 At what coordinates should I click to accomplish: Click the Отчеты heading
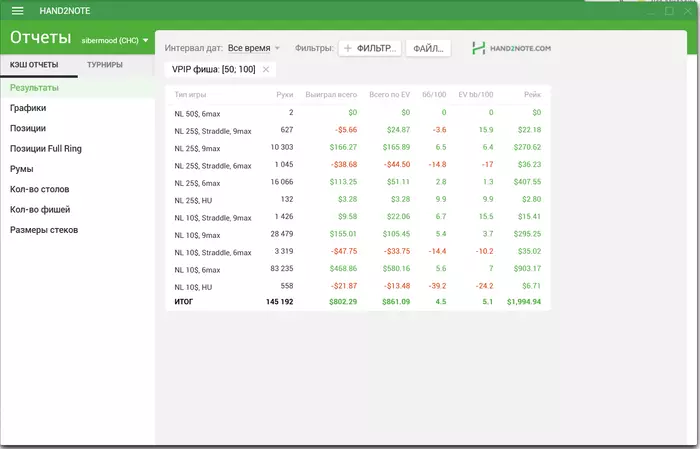tap(41, 37)
